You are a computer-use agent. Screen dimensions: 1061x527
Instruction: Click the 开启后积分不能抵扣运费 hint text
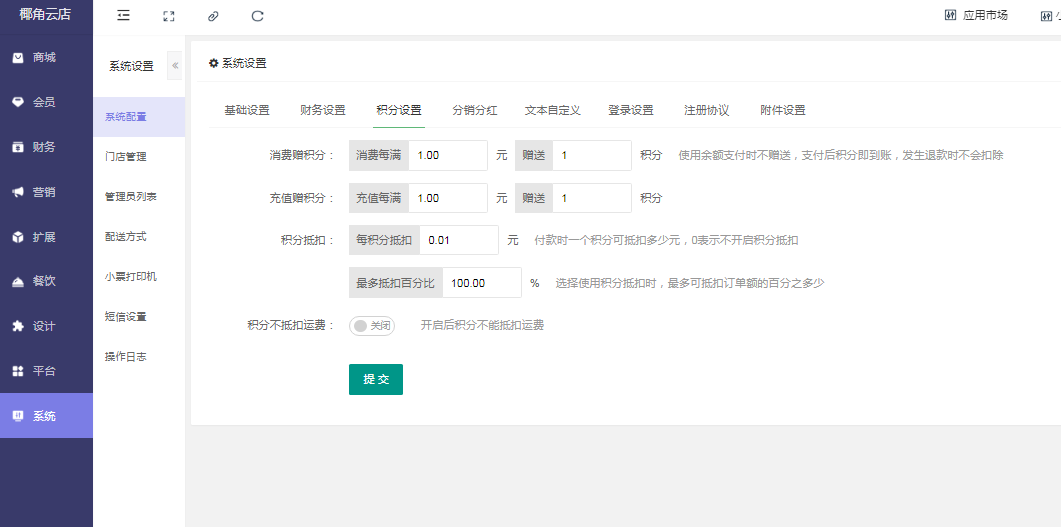pos(482,325)
